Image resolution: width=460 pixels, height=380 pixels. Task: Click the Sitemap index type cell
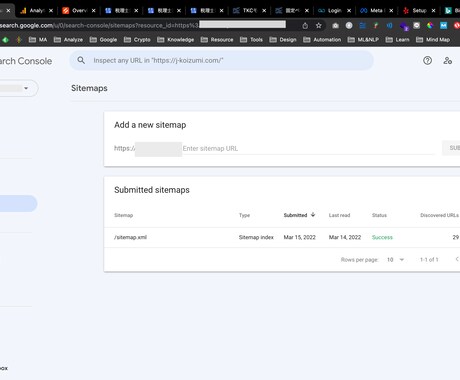(256, 237)
